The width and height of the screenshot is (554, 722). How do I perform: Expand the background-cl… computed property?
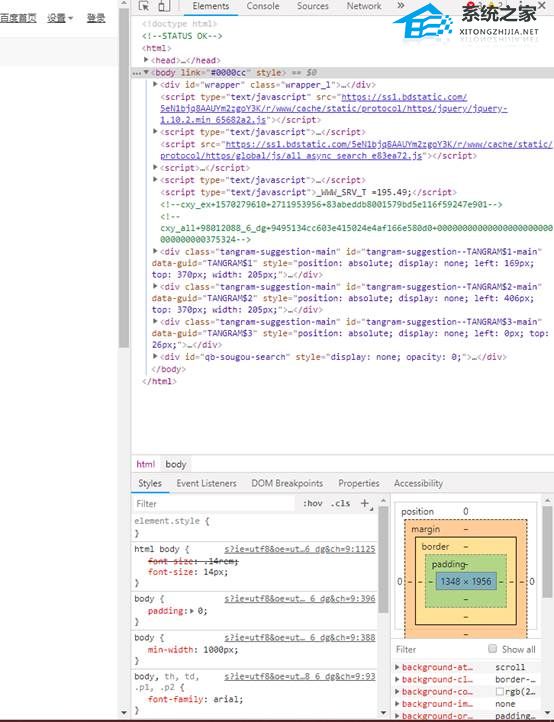[x=397, y=679]
